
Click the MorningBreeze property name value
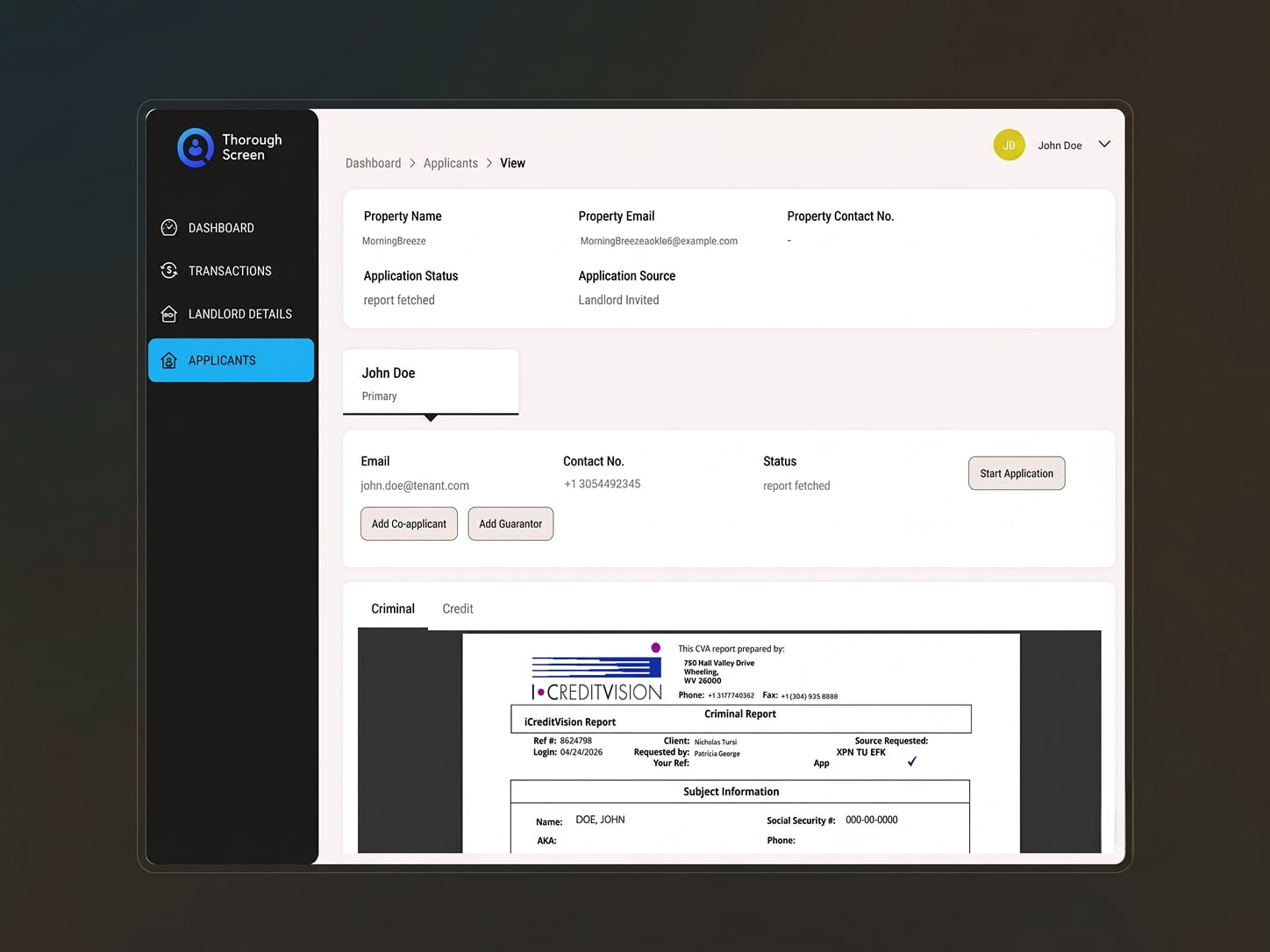[394, 241]
